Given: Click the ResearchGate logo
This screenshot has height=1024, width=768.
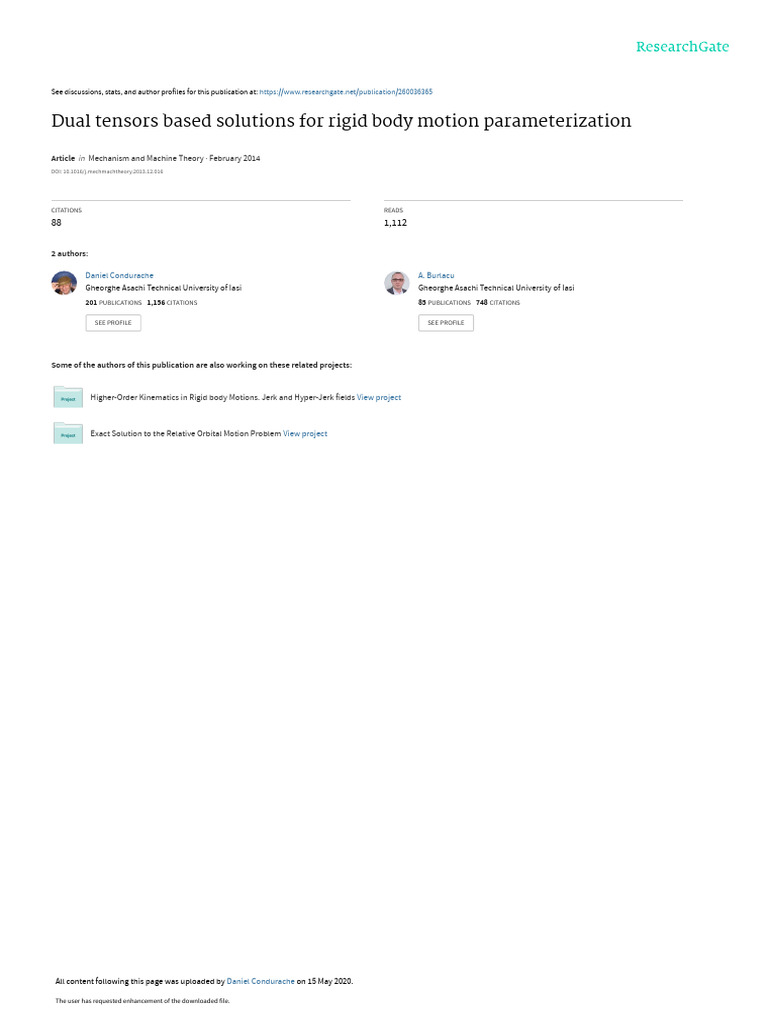Looking at the screenshot, I should 682,47.
